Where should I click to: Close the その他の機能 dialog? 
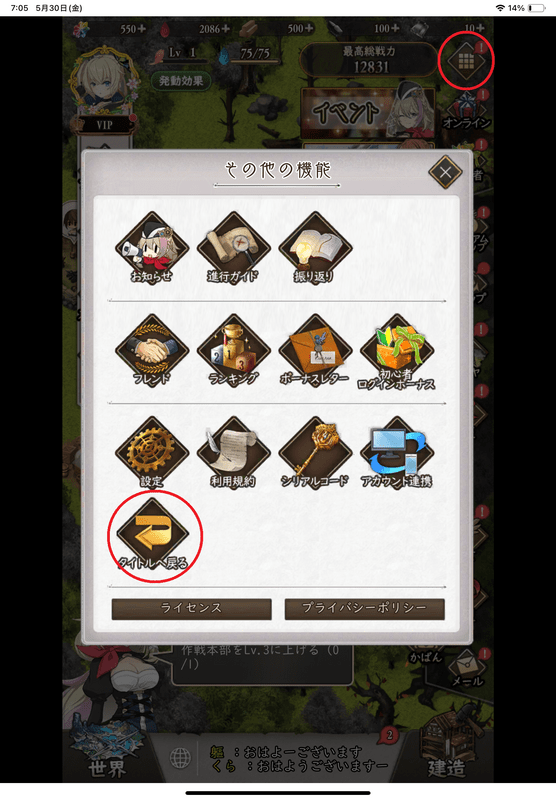[445, 172]
